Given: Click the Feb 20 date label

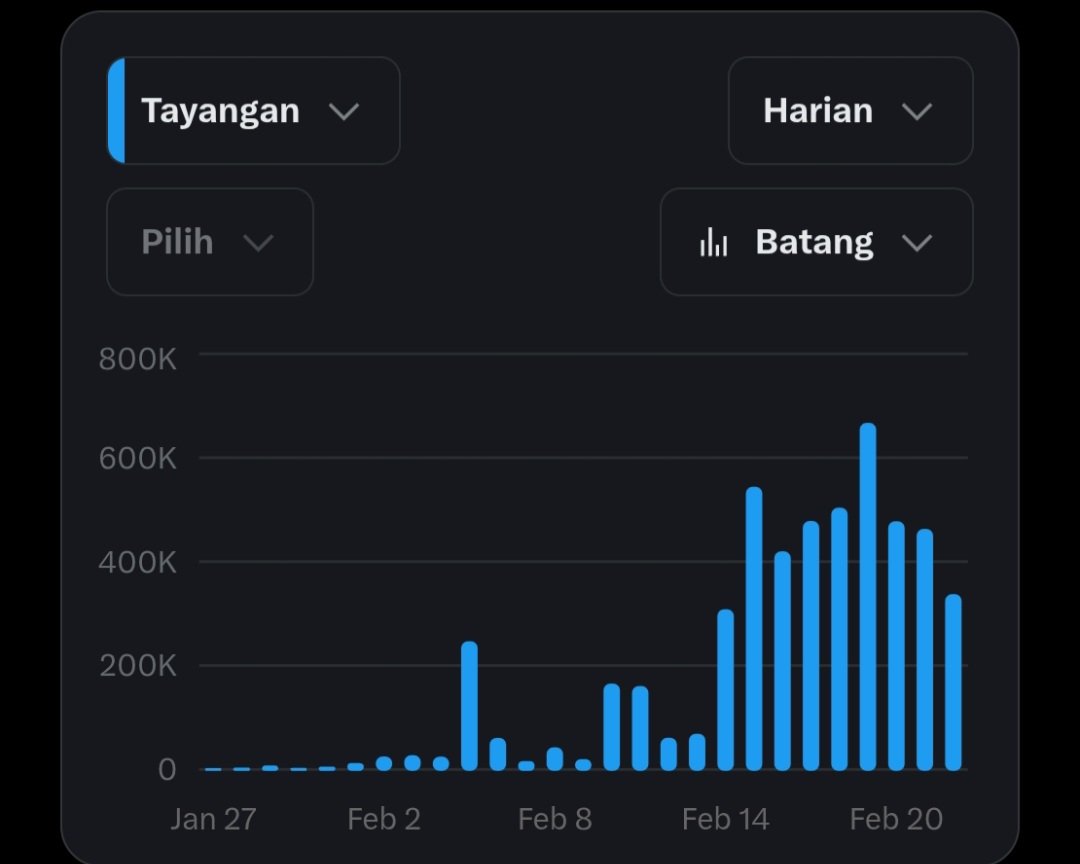Looking at the screenshot, I should pyautogui.click(x=896, y=819).
